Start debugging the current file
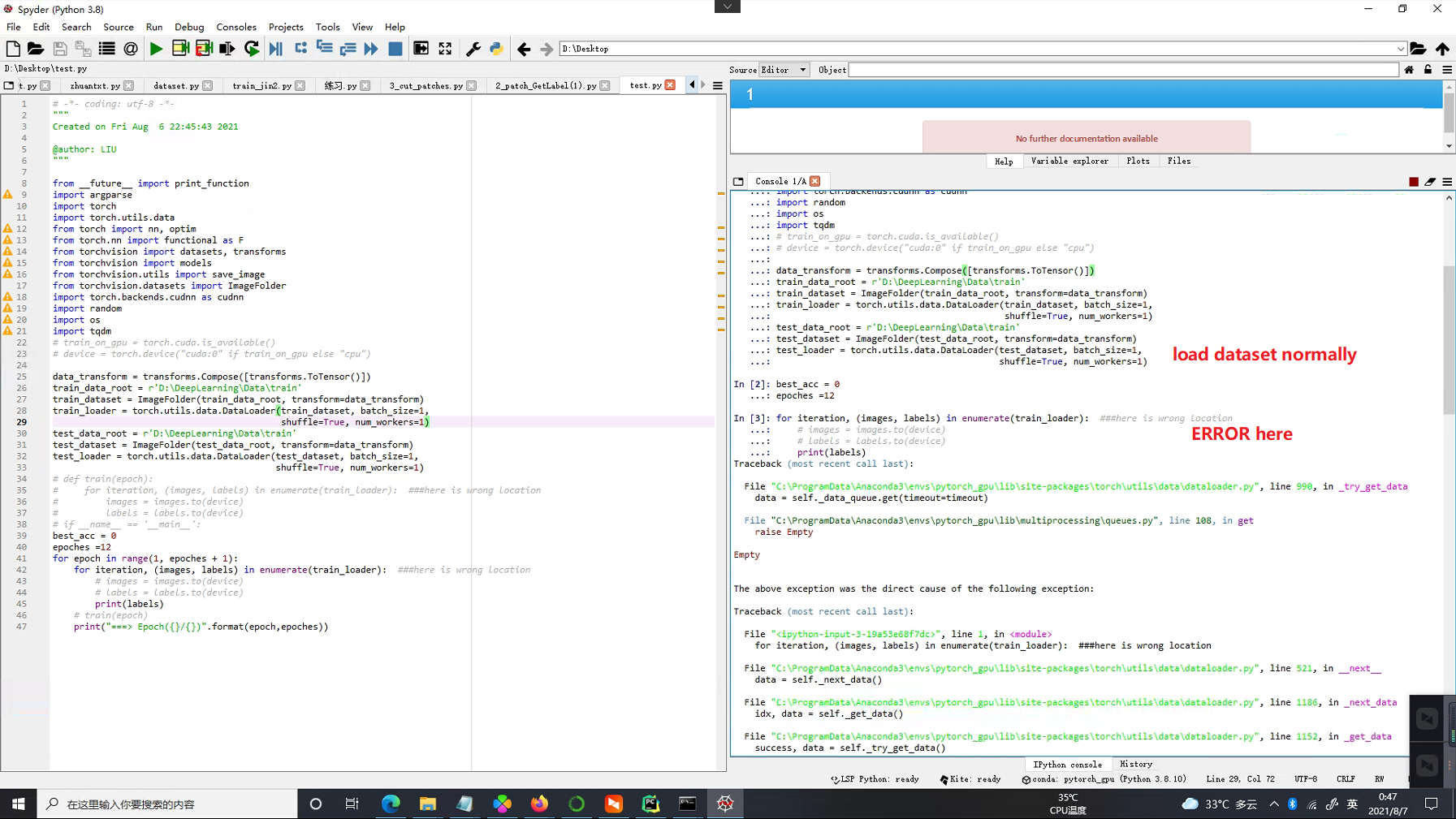The height and width of the screenshot is (819, 1456). click(276, 49)
